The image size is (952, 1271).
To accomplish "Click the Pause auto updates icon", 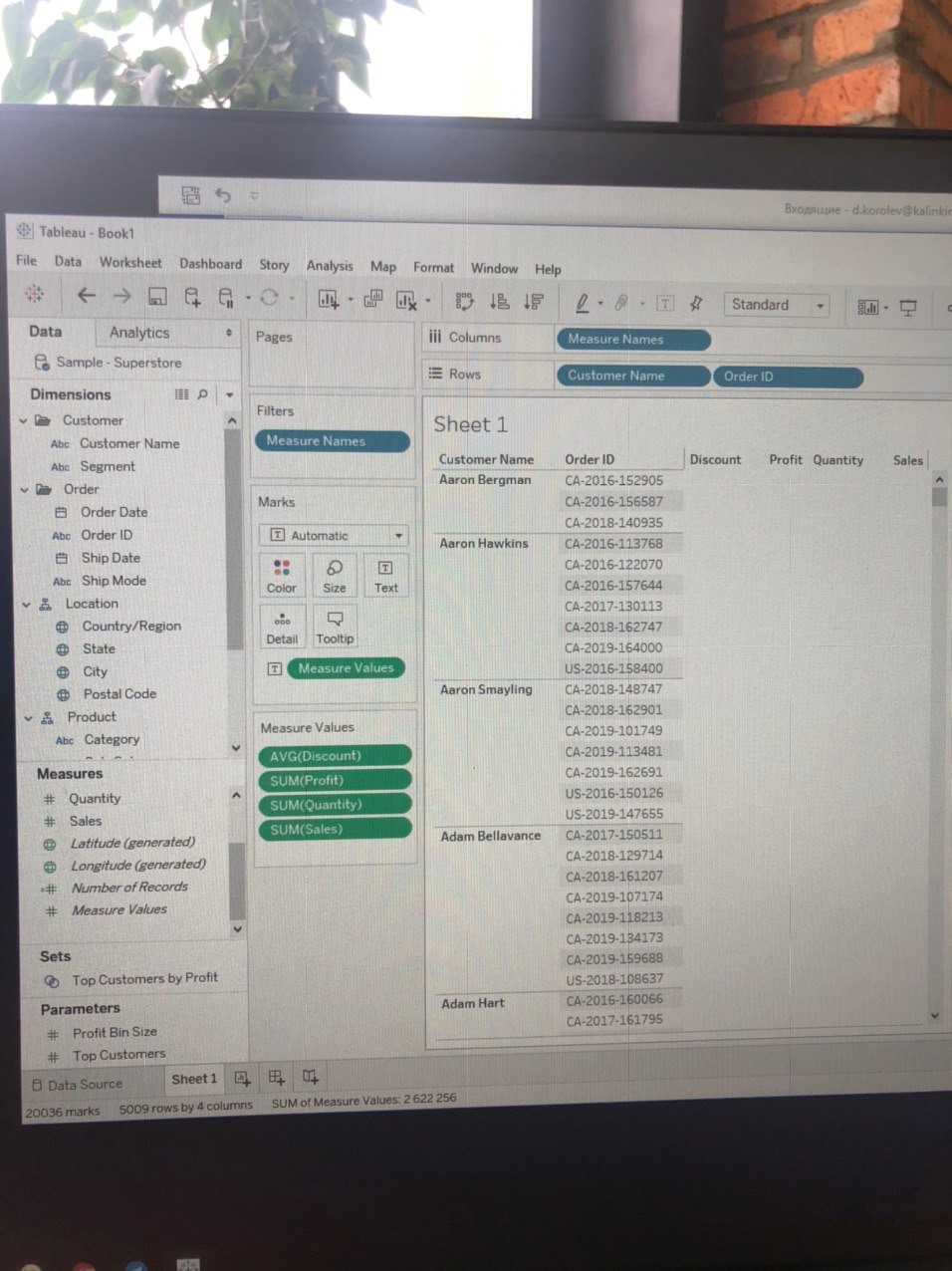I will click(x=226, y=297).
